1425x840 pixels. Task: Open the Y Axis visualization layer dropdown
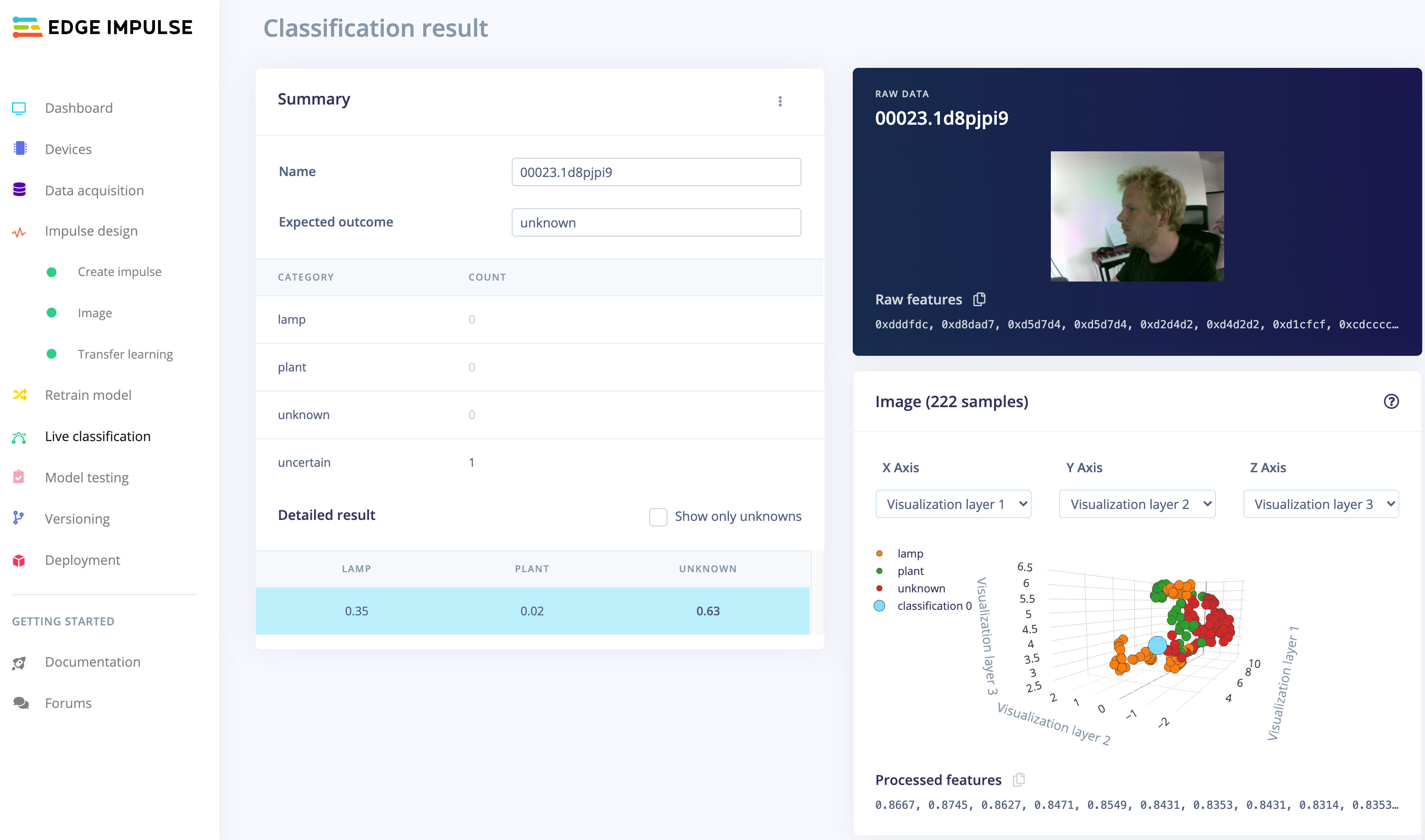(x=1137, y=504)
